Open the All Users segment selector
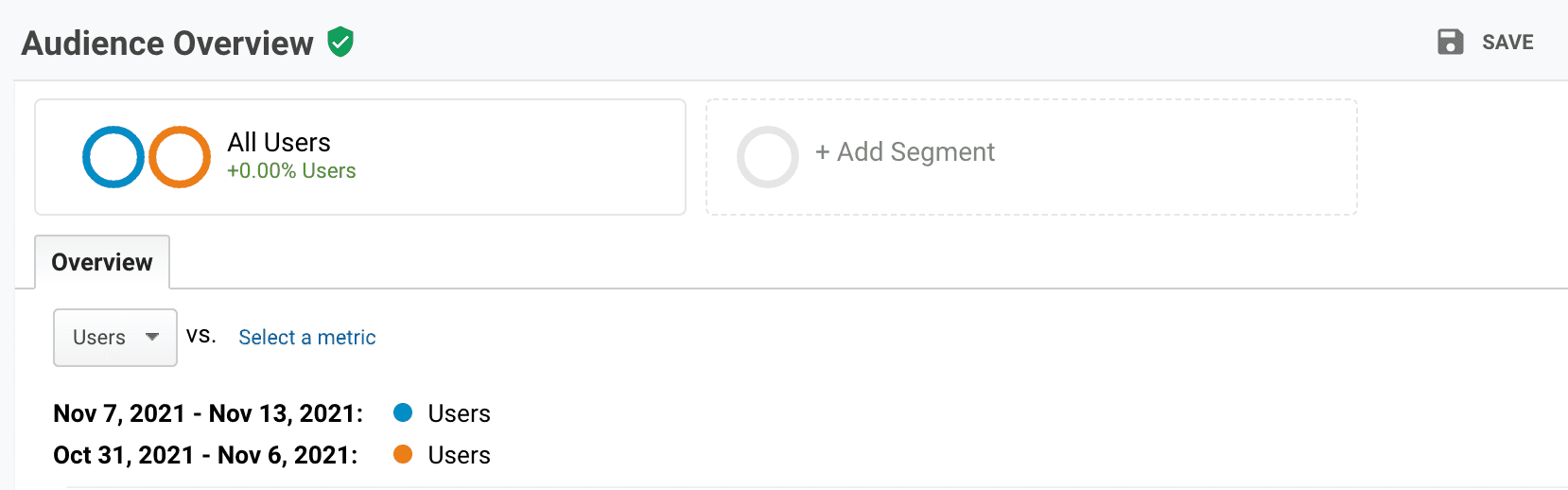 (359, 157)
